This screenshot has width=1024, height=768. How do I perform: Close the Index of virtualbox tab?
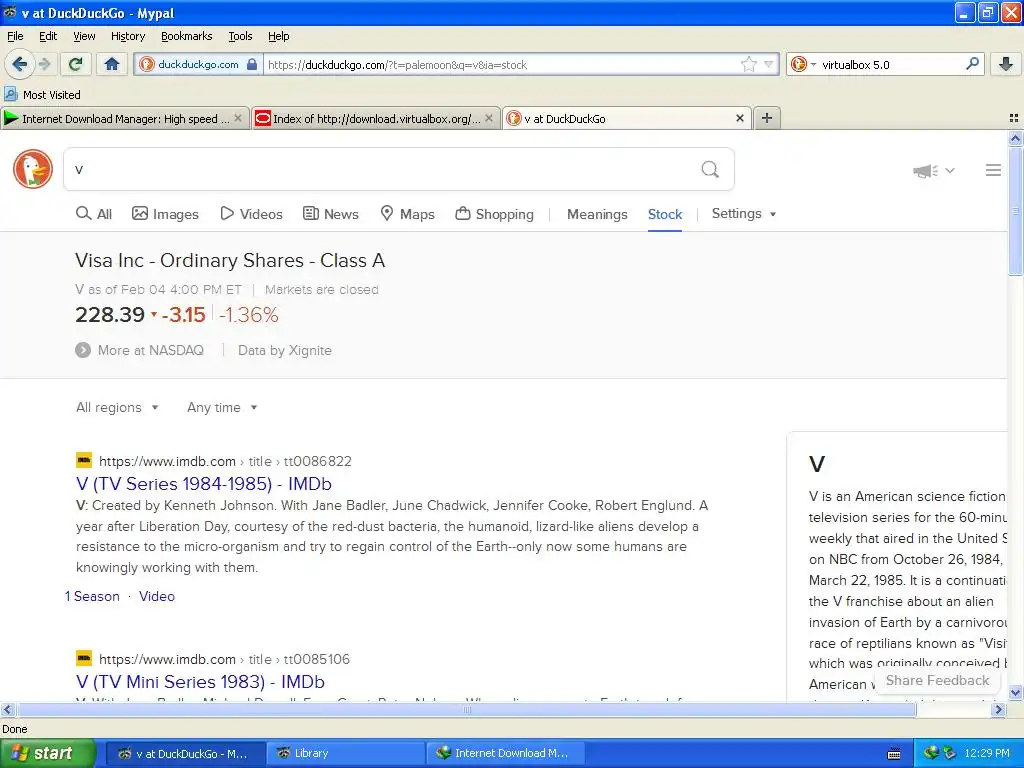(489, 118)
